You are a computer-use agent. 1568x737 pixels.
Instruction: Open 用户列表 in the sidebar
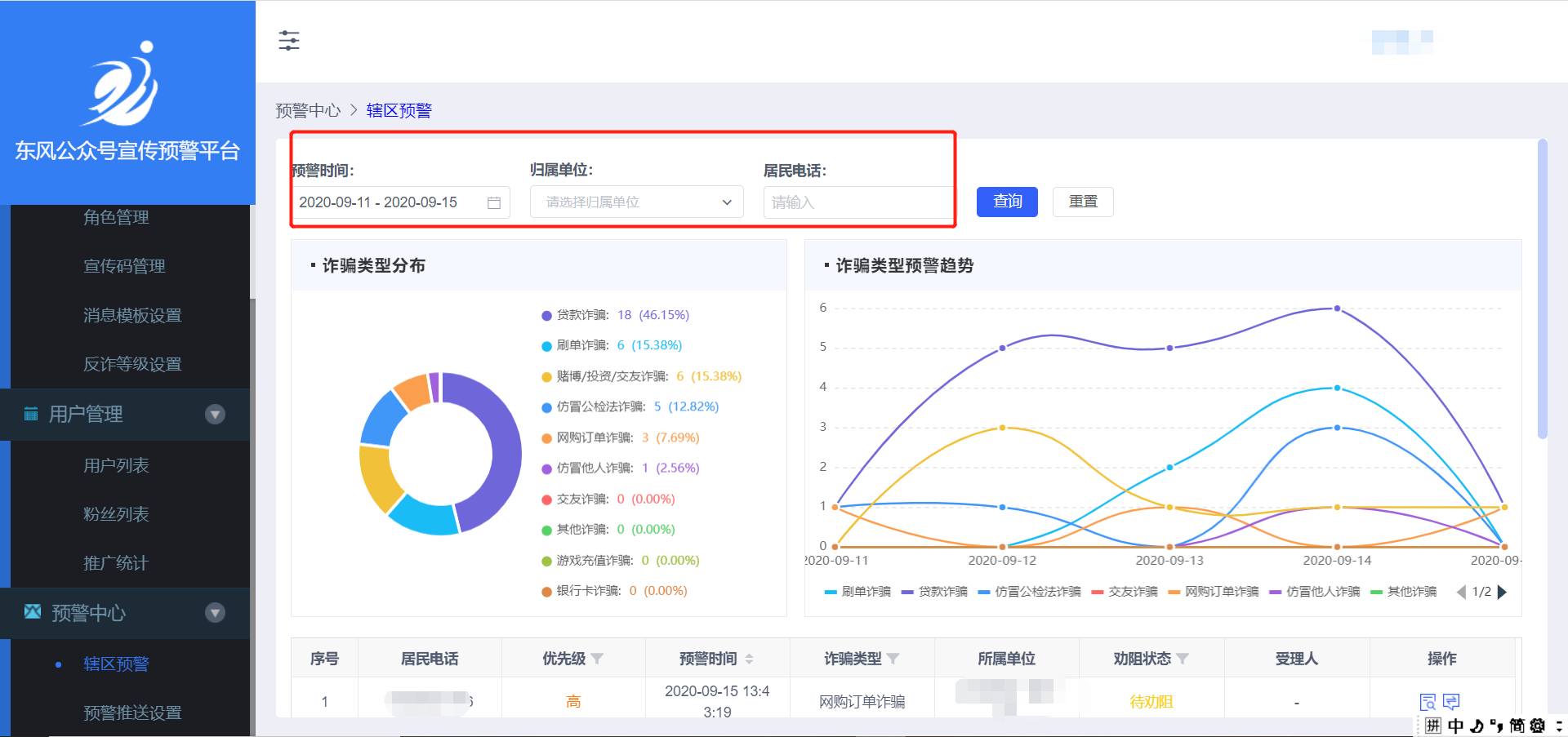pyautogui.click(x=116, y=465)
